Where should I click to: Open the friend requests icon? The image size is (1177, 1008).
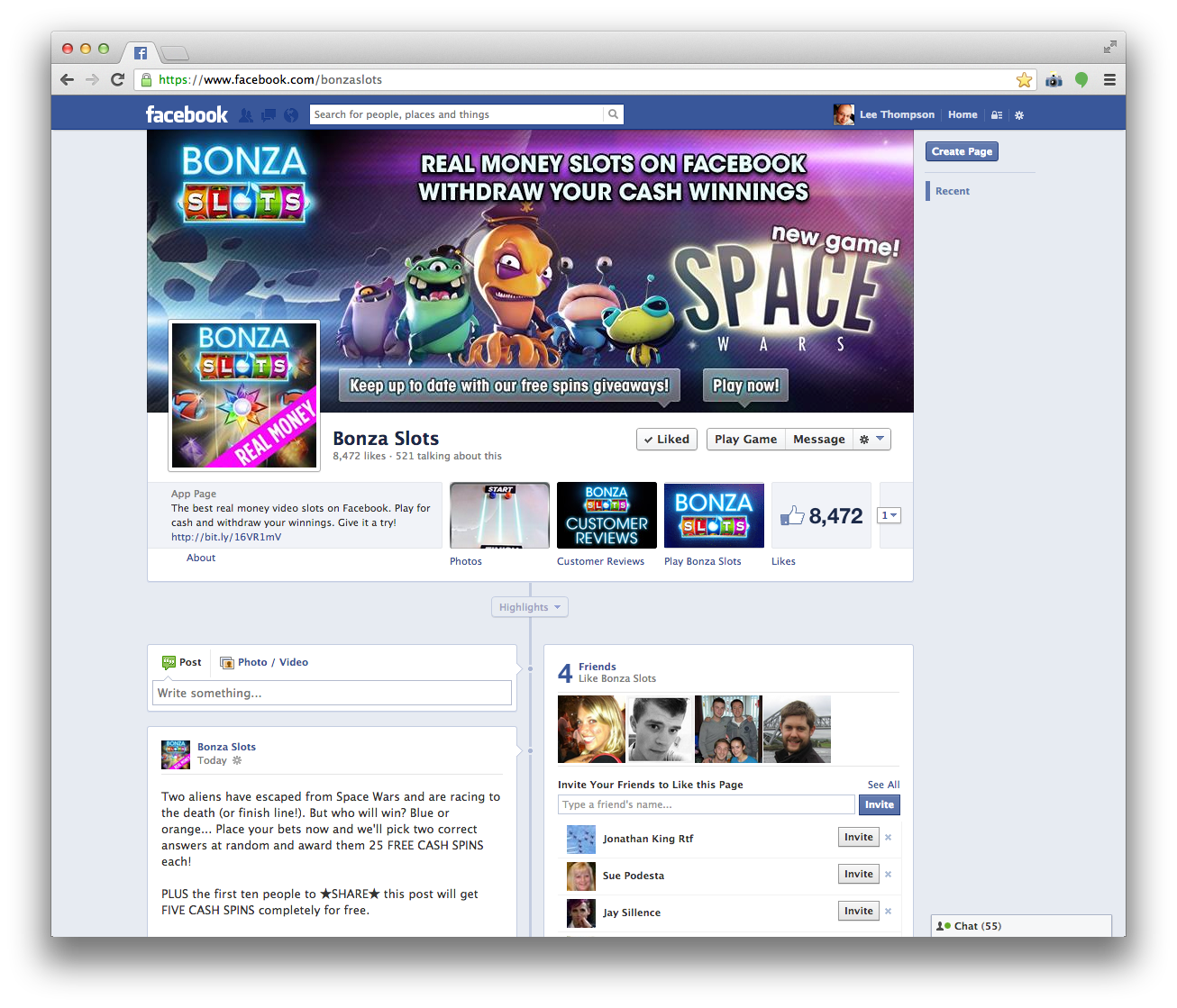pos(246,115)
